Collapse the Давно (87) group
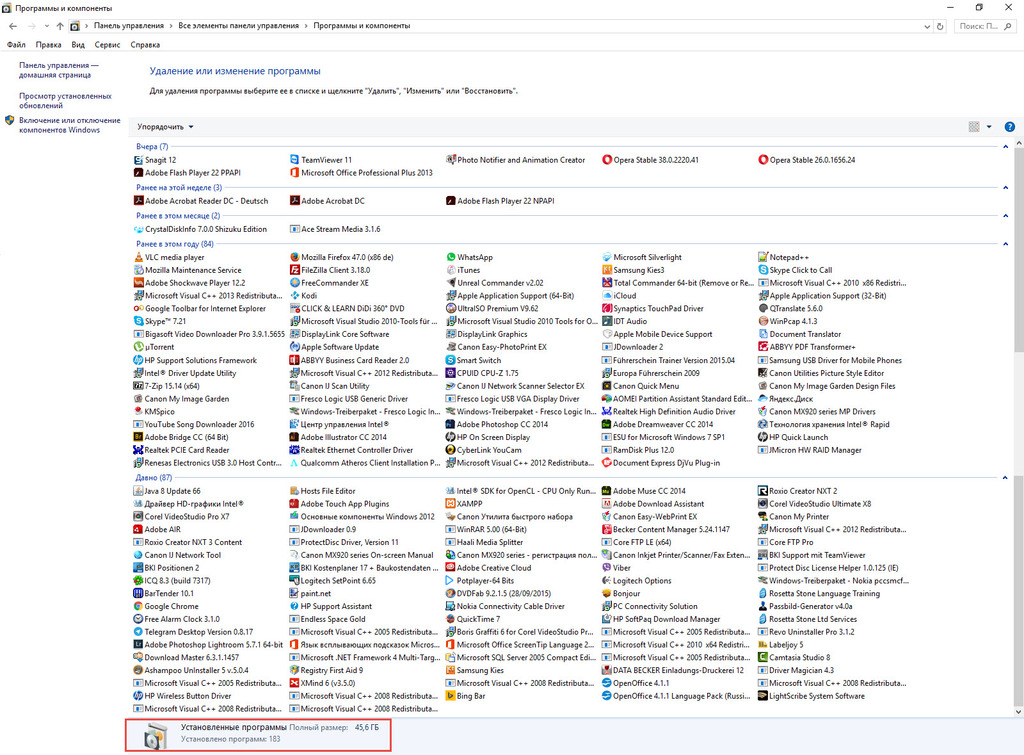 [1005, 478]
